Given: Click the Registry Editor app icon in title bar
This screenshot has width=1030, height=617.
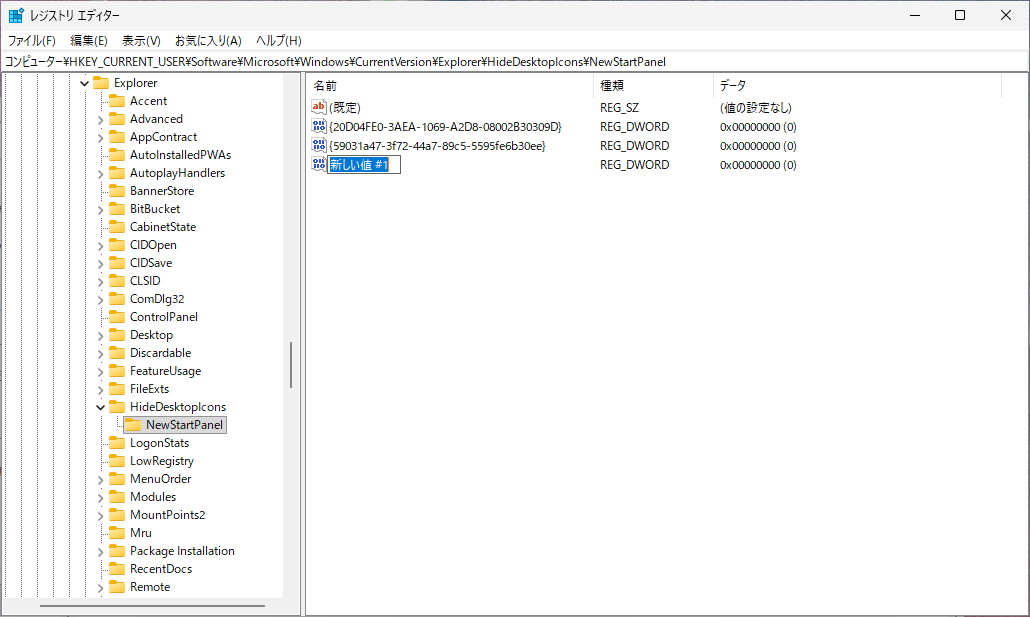Looking at the screenshot, I should [16, 16].
